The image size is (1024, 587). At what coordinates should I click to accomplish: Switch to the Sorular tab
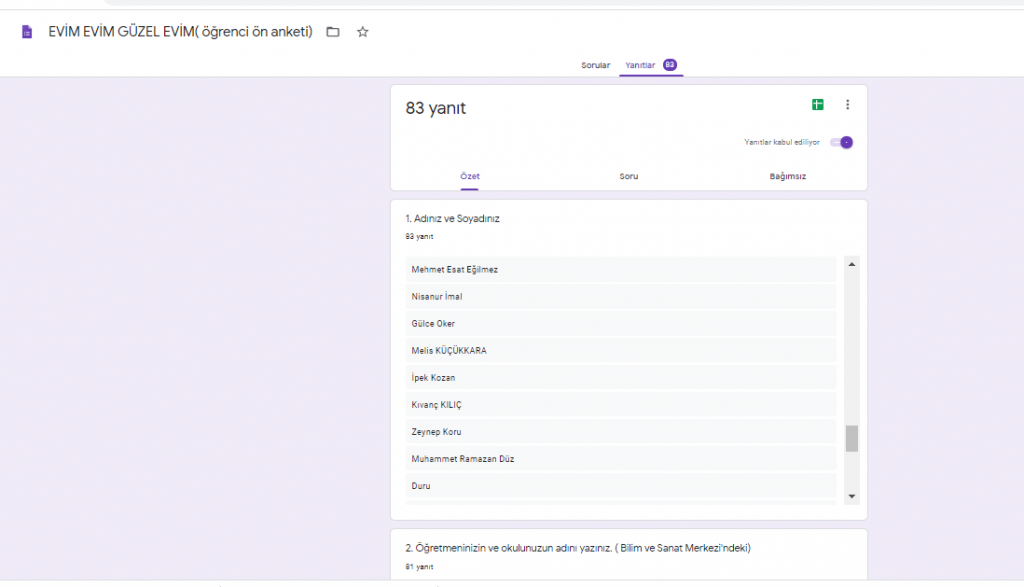pyautogui.click(x=596, y=65)
